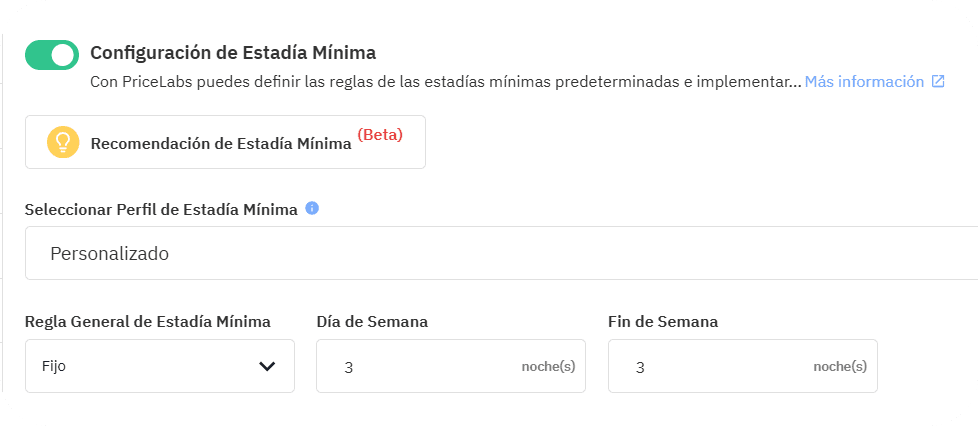978x426 pixels.
Task: Click the Día de Semana label
Action: pos(372,322)
